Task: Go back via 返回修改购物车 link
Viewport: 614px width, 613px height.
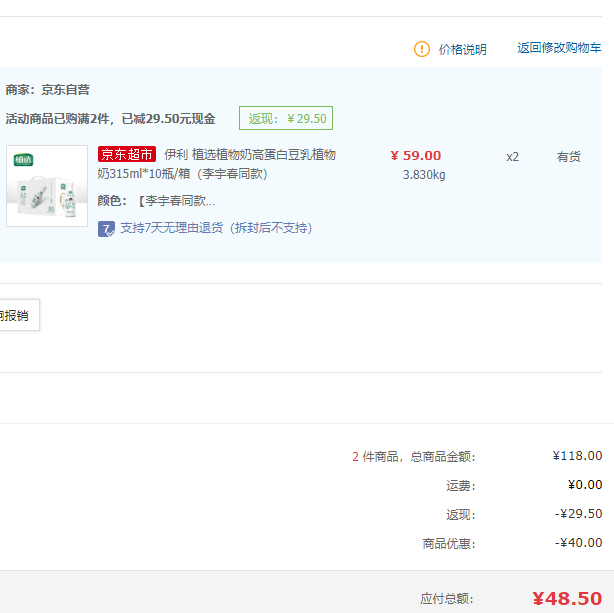Action: pos(559,48)
